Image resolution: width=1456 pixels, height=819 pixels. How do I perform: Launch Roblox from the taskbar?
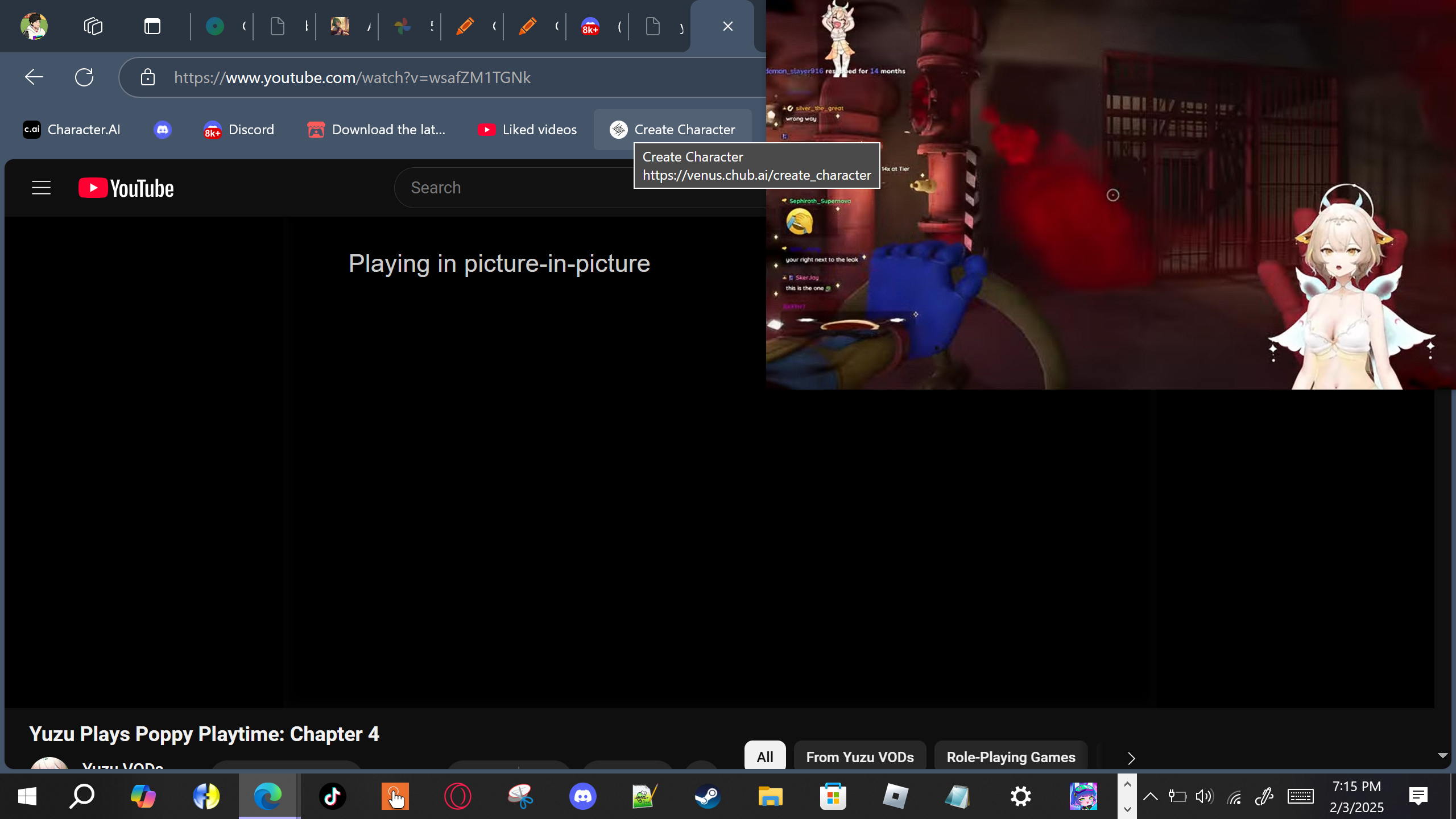pos(895,796)
